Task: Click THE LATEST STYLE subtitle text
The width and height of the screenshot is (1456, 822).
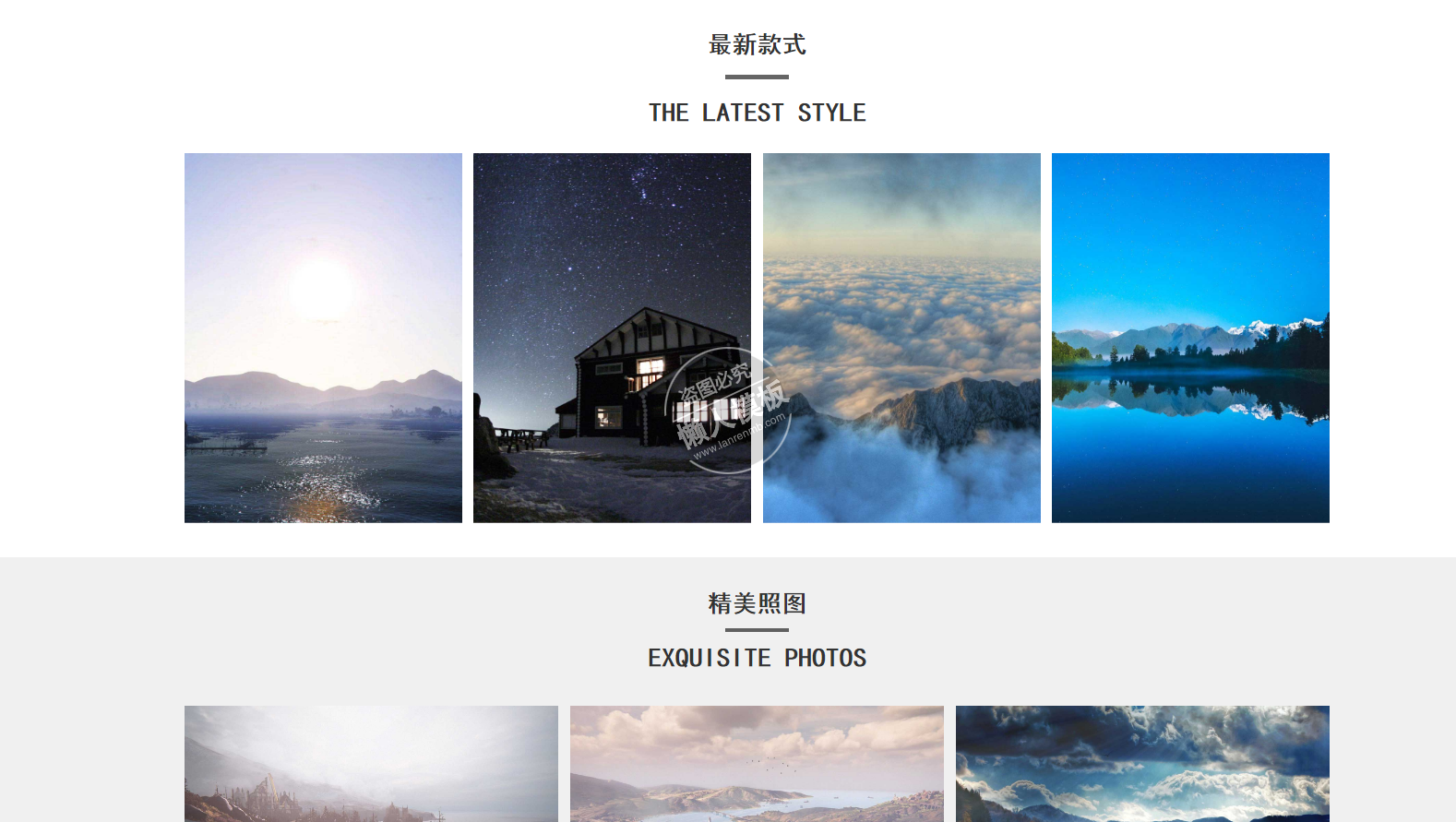Action: coord(757,113)
